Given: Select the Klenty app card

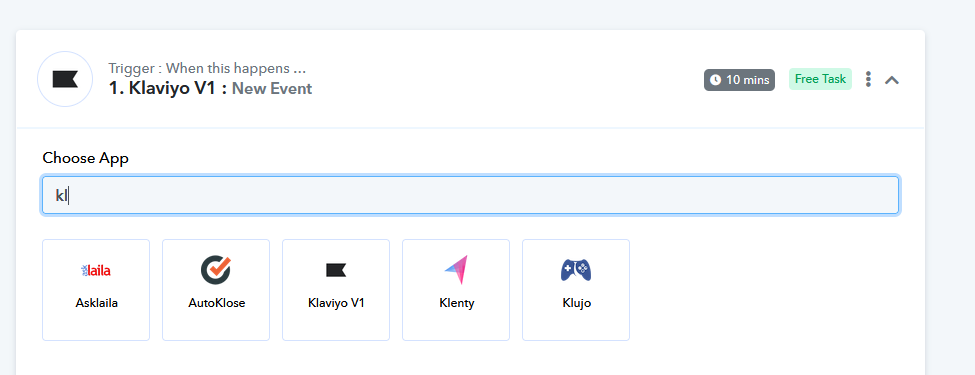Looking at the screenshot, I should click(456, 290).
